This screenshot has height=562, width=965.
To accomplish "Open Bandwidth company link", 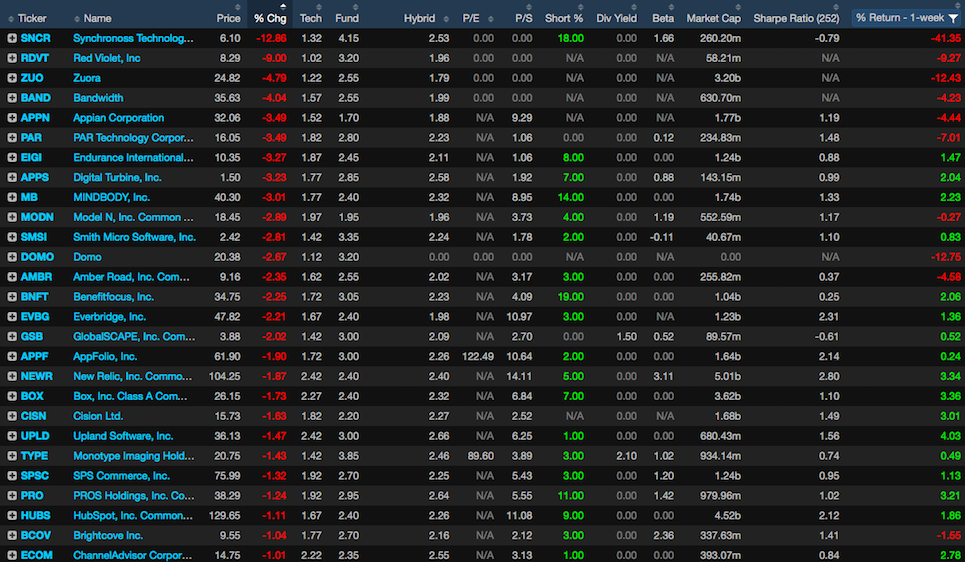I will [x=98, y=98].
